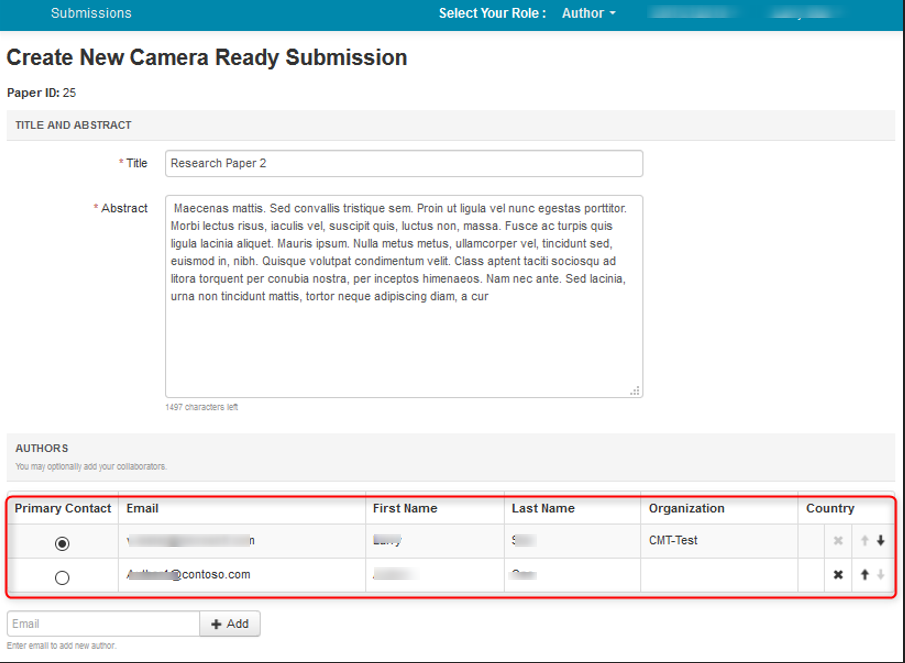Click the greyed-out down arrow in the second author row
Screen dimensions: 905x663
pos(880,575)
